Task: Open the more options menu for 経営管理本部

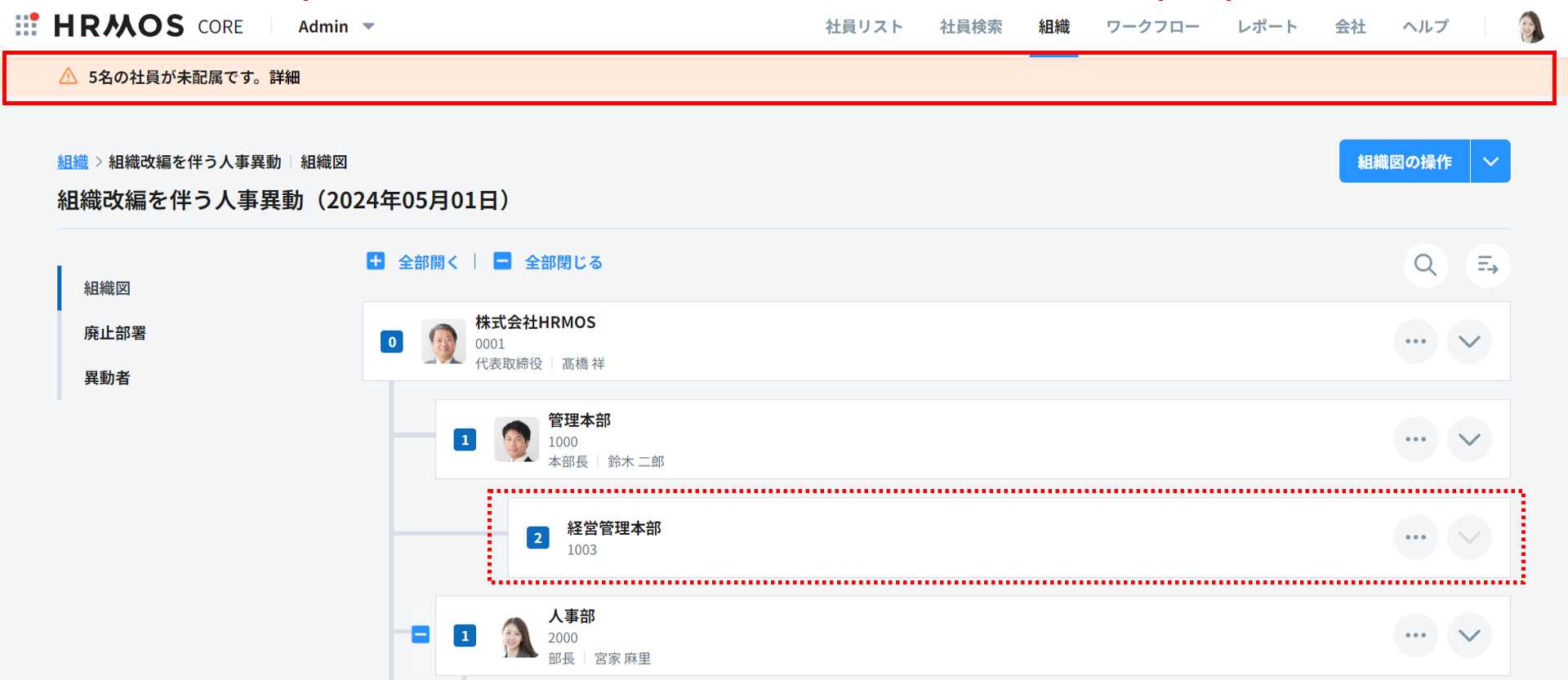Action: click(1415, 537)
